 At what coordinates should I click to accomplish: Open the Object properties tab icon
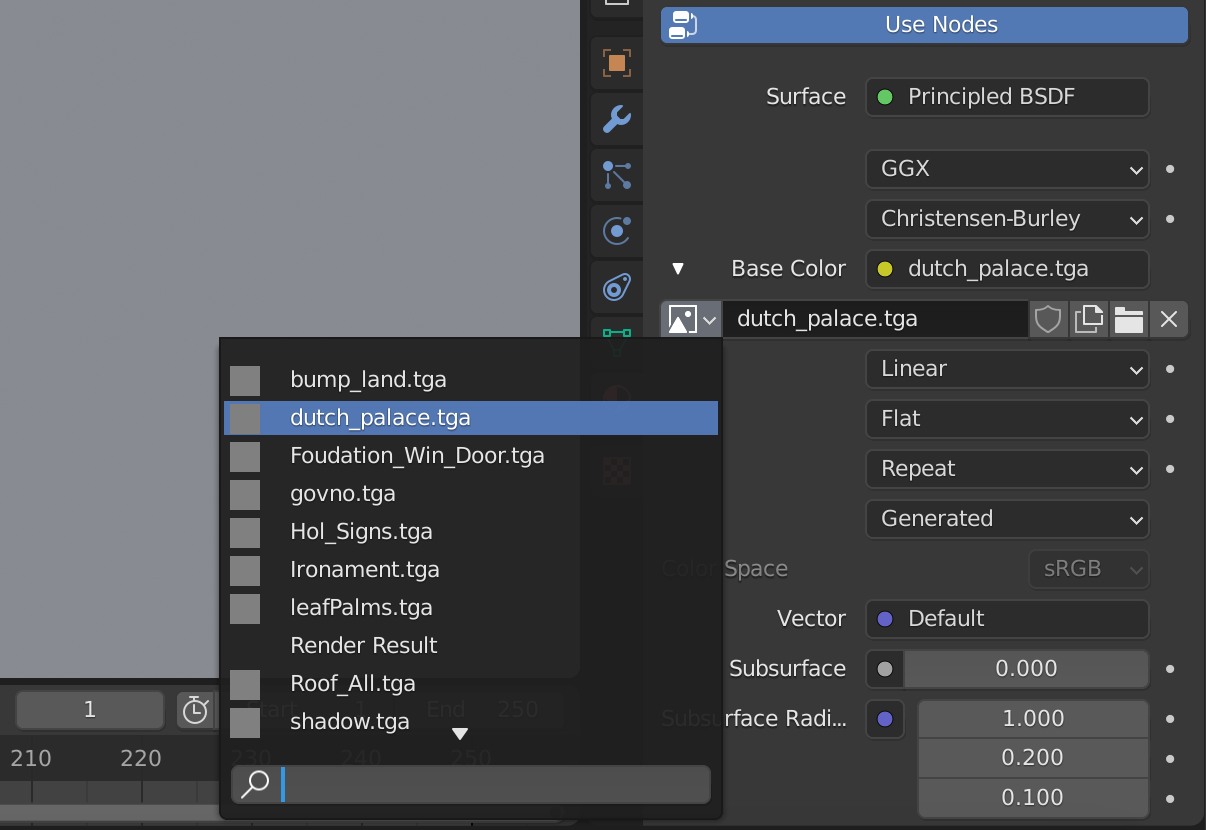(616, 64)
